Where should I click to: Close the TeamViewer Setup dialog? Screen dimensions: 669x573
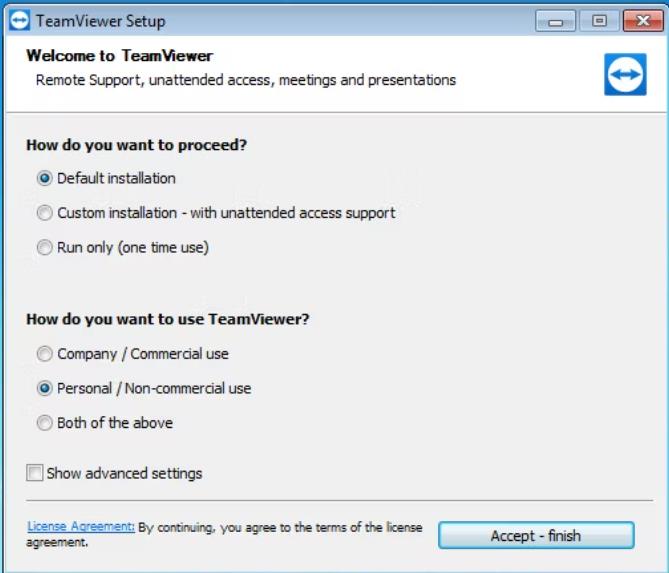pyautogui.click(x=643, y=20)
